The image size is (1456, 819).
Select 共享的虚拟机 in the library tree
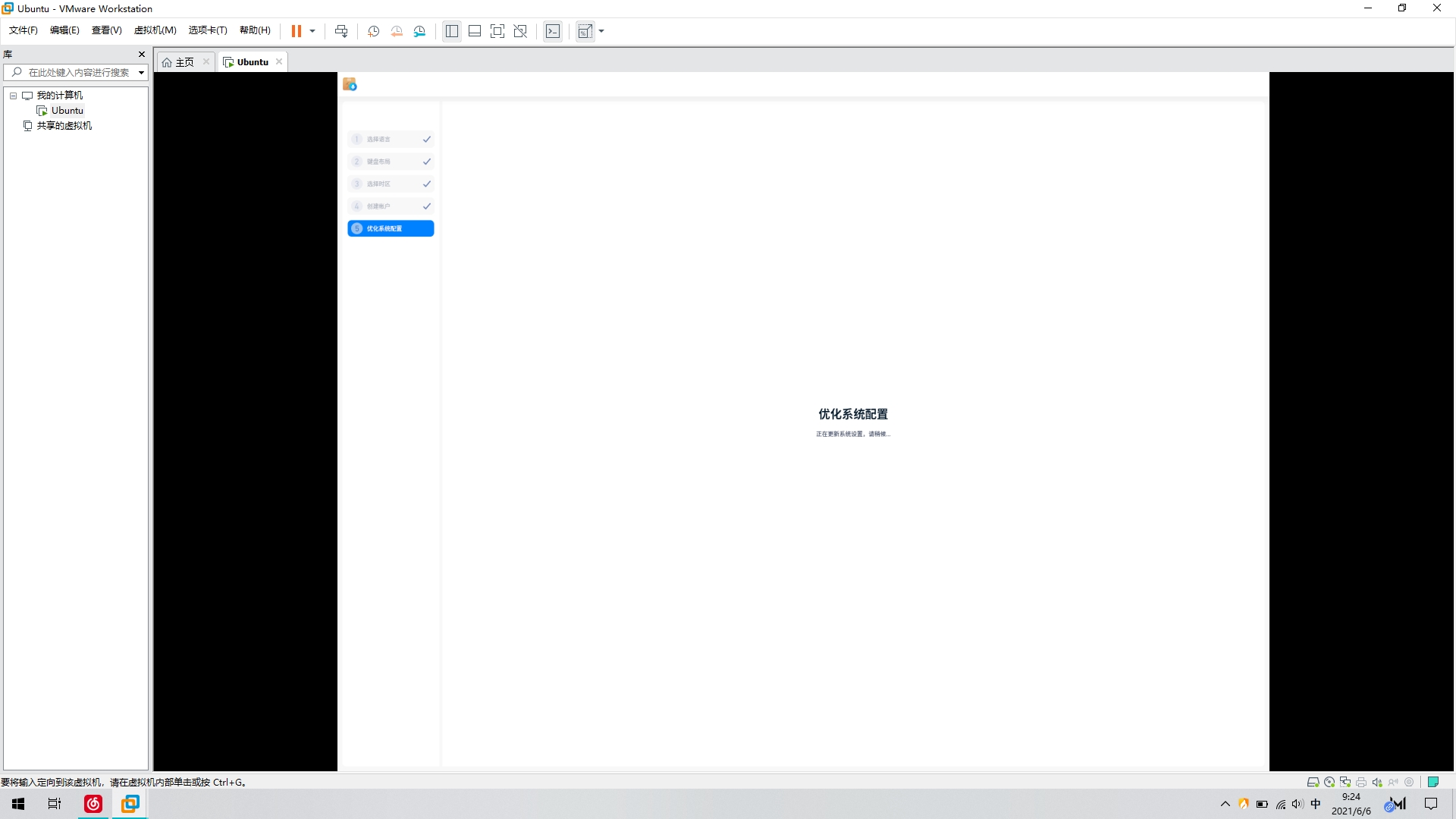point(64,126)
